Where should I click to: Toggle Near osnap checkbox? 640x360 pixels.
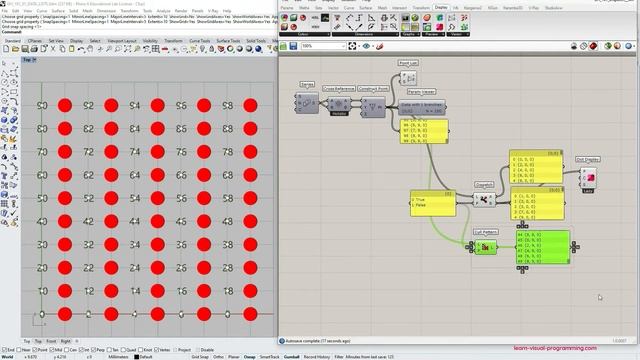click(x=19, y=350)
